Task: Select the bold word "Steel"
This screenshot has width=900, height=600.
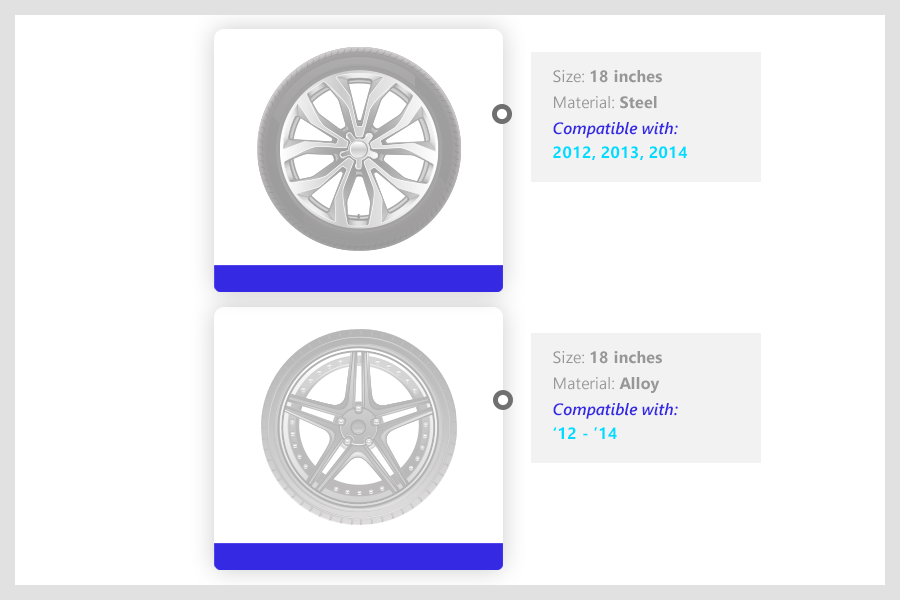Action: pyautogui.click(x=638, y=102)
